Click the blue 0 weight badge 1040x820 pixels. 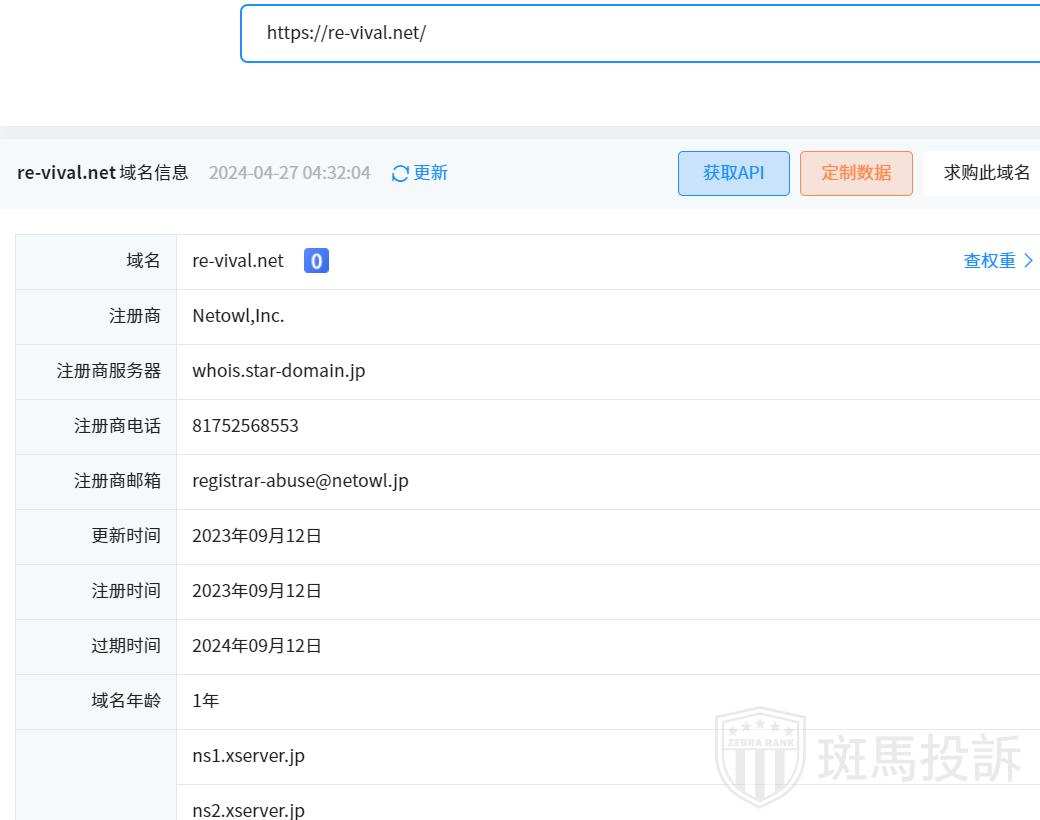(316, 261)
